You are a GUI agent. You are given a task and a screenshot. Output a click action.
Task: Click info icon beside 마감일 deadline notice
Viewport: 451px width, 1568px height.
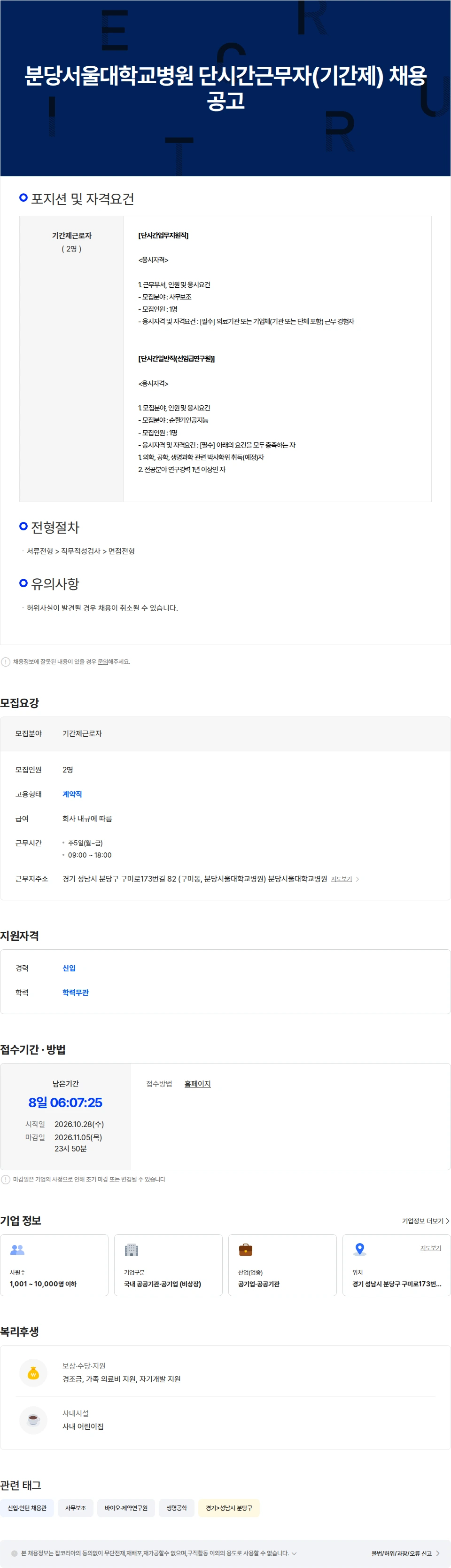click(6, 1179)
